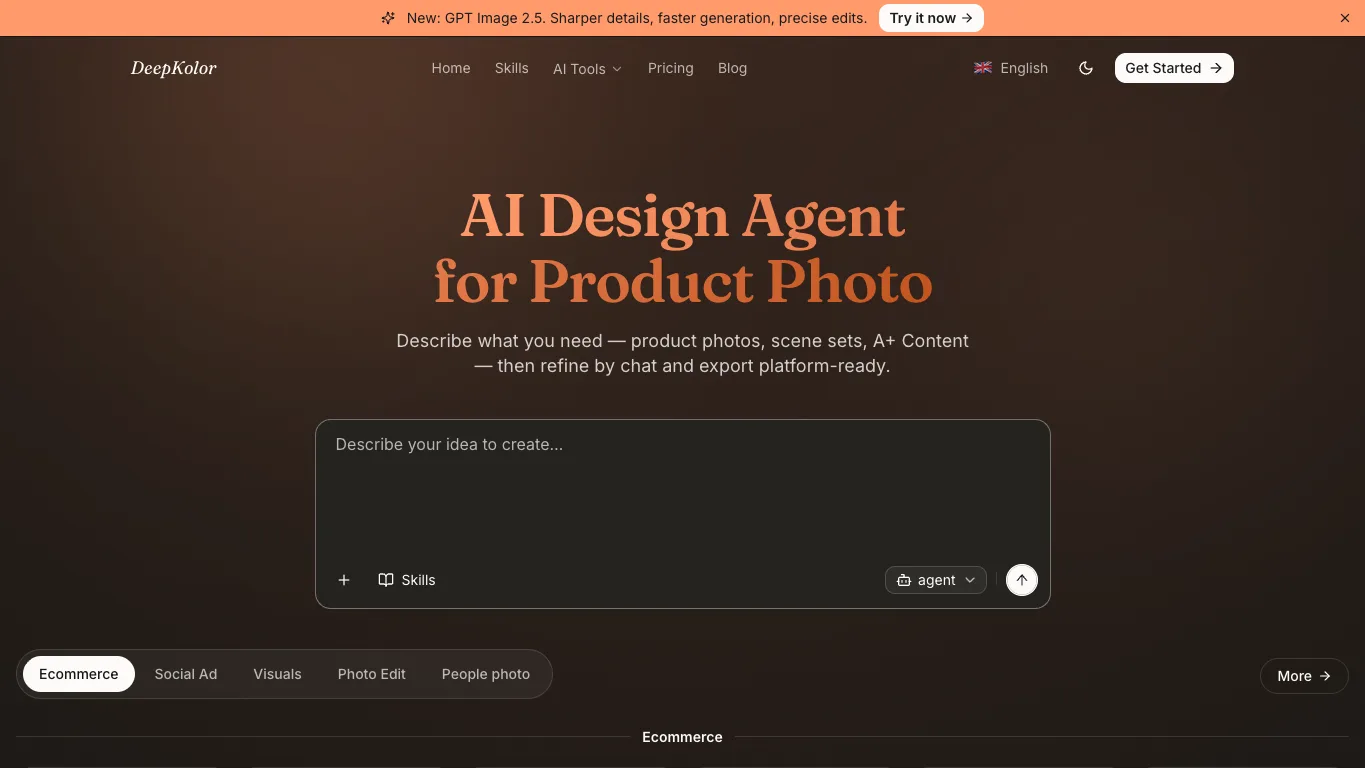Focus the 'Describe your idea to create' field
The width and height of the screenshot is (1365, 768).
[683, 490]
